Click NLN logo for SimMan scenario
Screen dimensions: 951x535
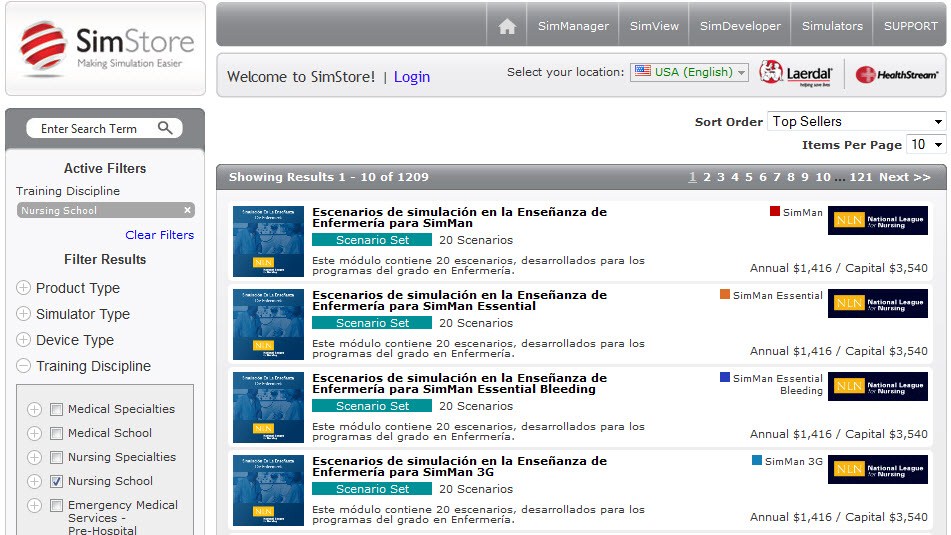(878, 220)
